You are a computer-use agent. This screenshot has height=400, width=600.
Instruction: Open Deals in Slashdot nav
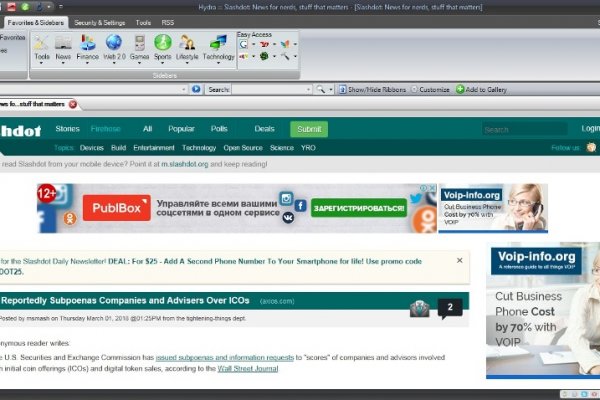264,129
